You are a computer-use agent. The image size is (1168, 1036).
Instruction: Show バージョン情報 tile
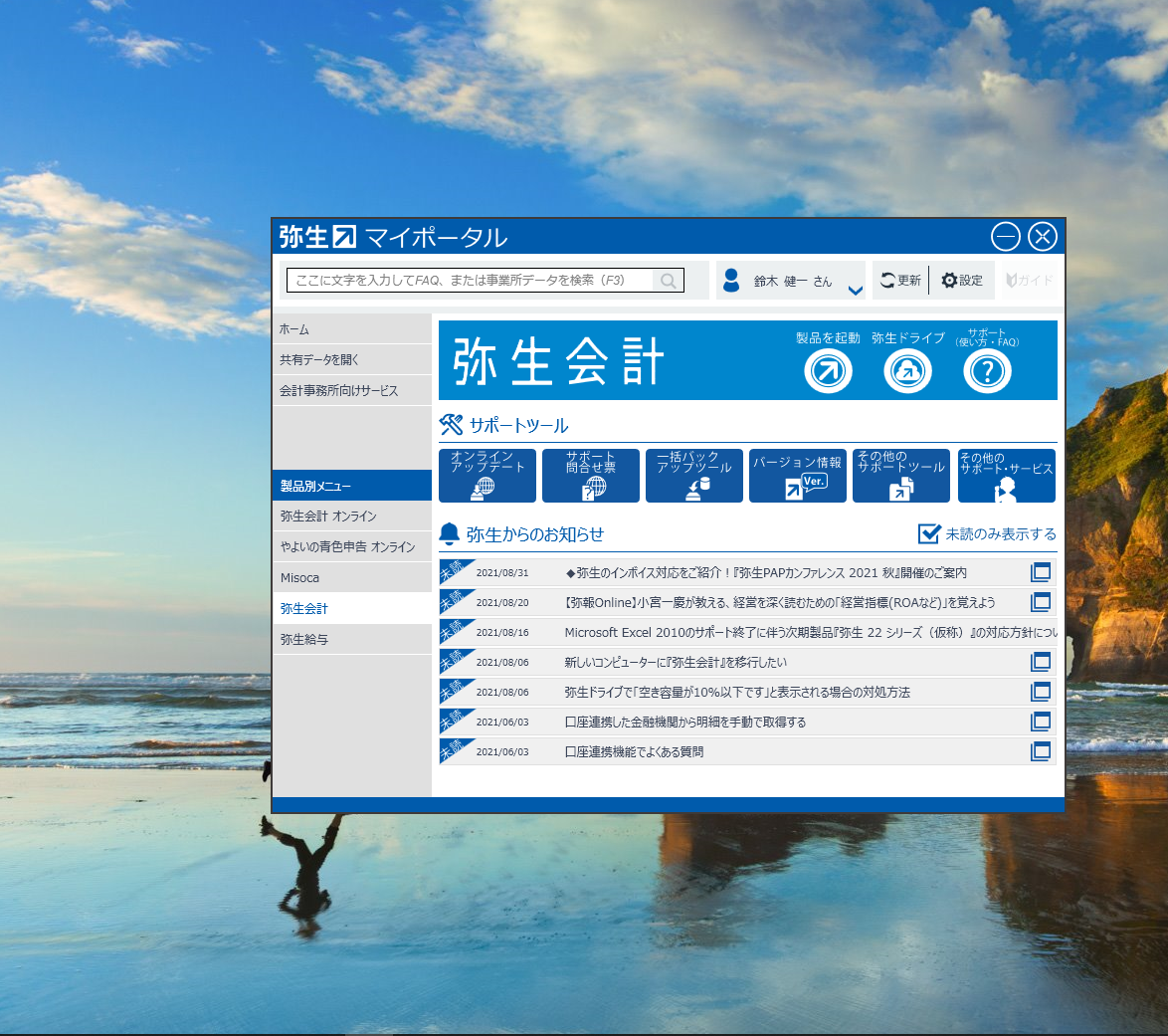click(x=798, y=476)
